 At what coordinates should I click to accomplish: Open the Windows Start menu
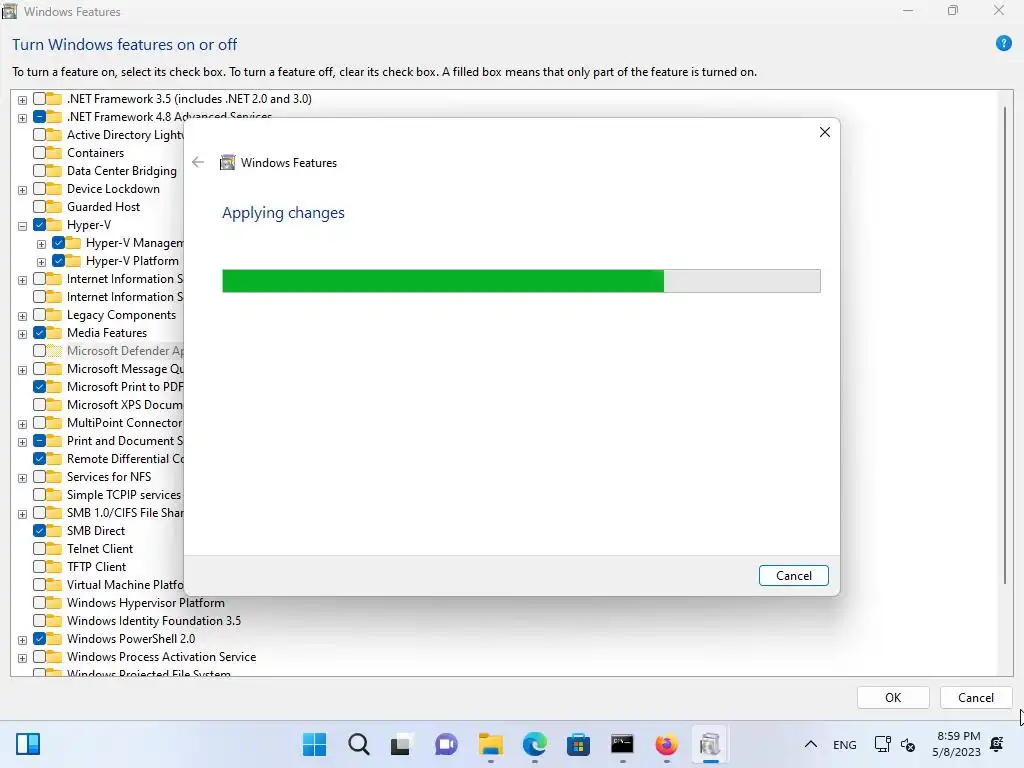(x=314, y=744)
